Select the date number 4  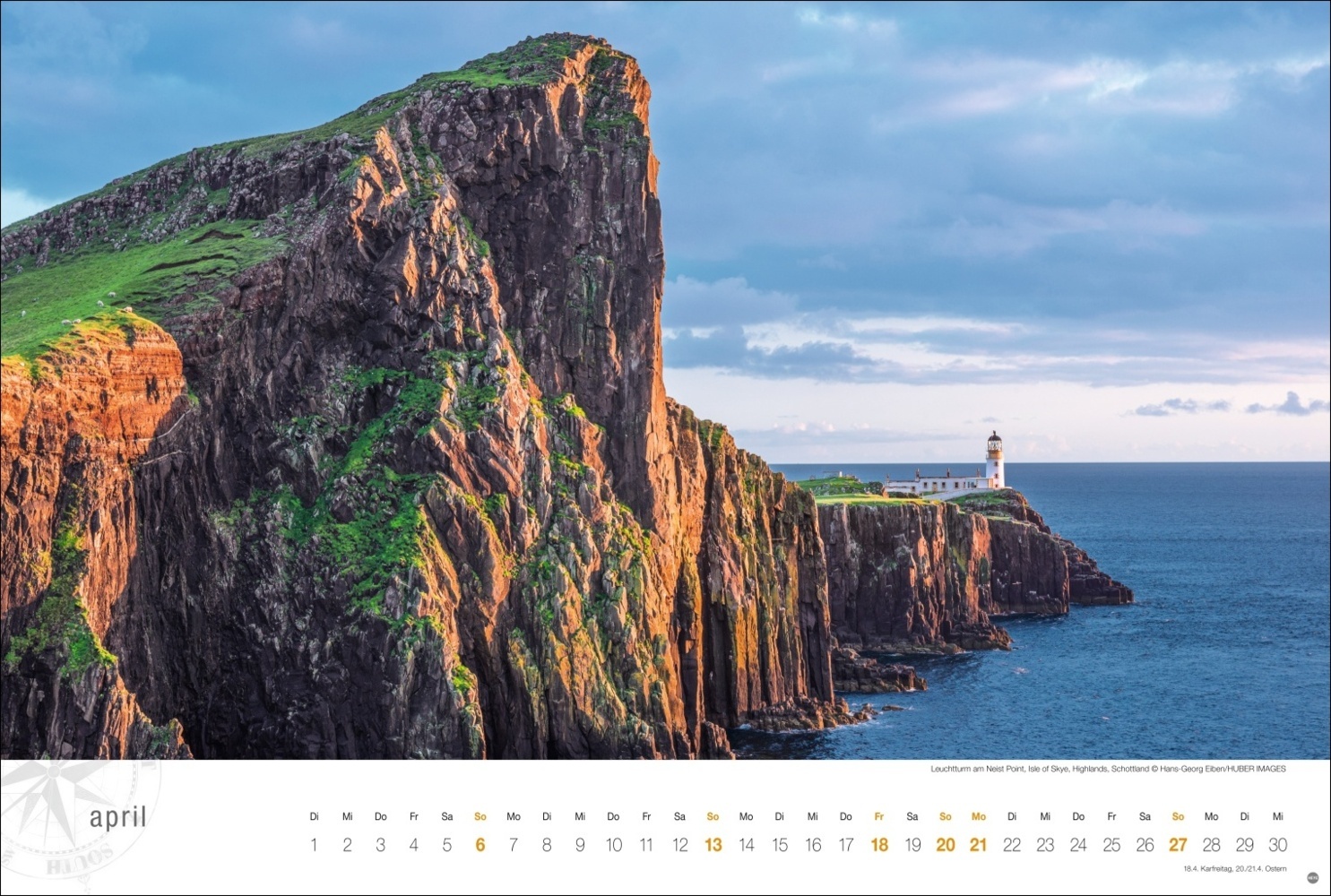pyautogui.click(x=413, y=845)
